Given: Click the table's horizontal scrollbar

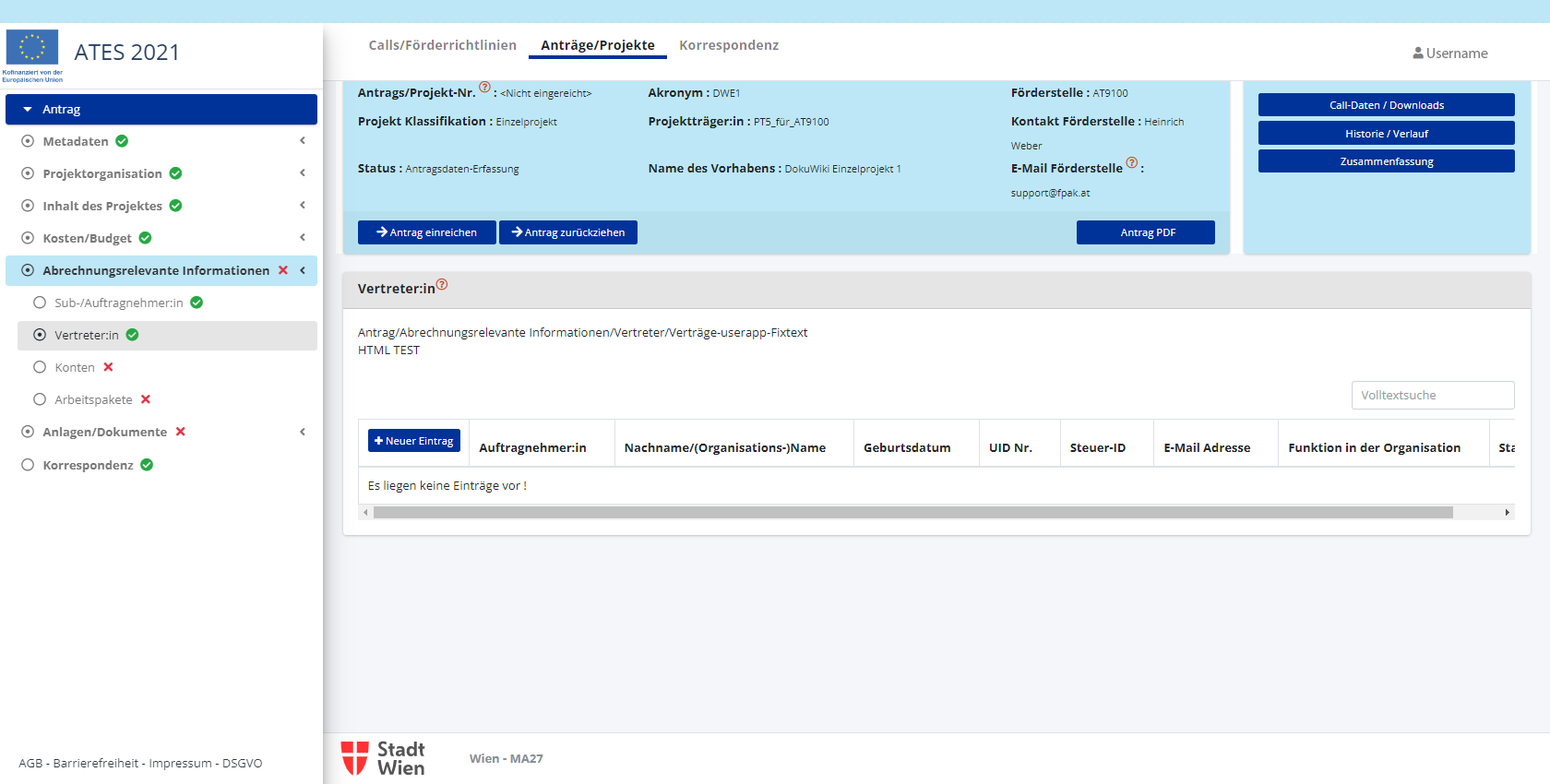Looking at the screenshot, I should [912, 513].
